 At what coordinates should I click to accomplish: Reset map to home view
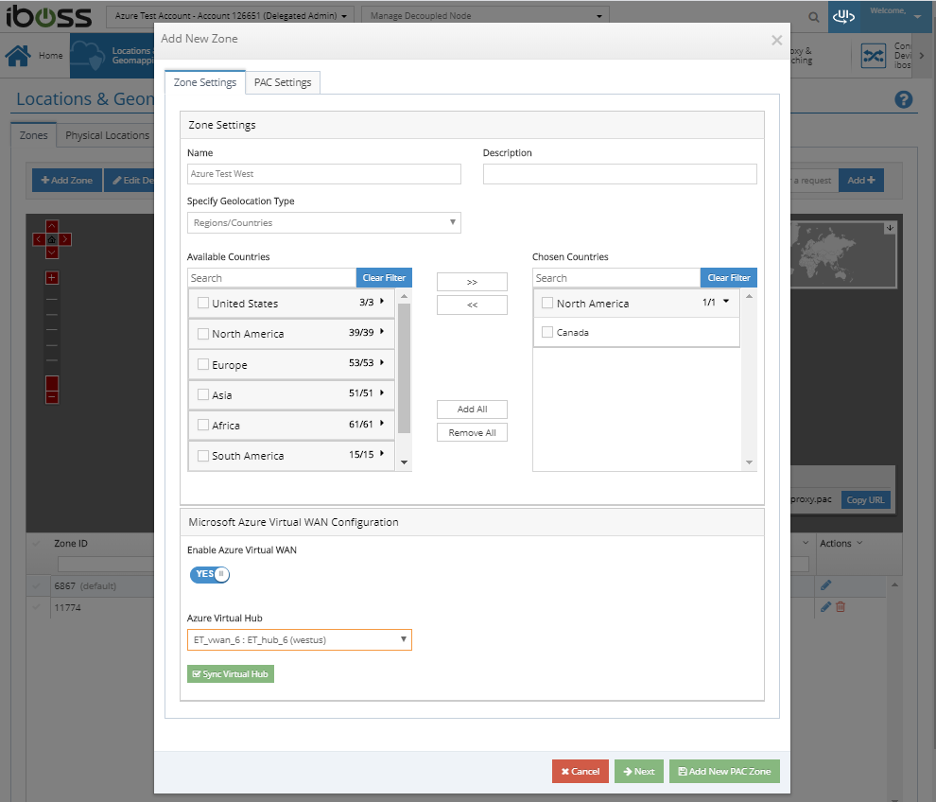pos(52,239)
